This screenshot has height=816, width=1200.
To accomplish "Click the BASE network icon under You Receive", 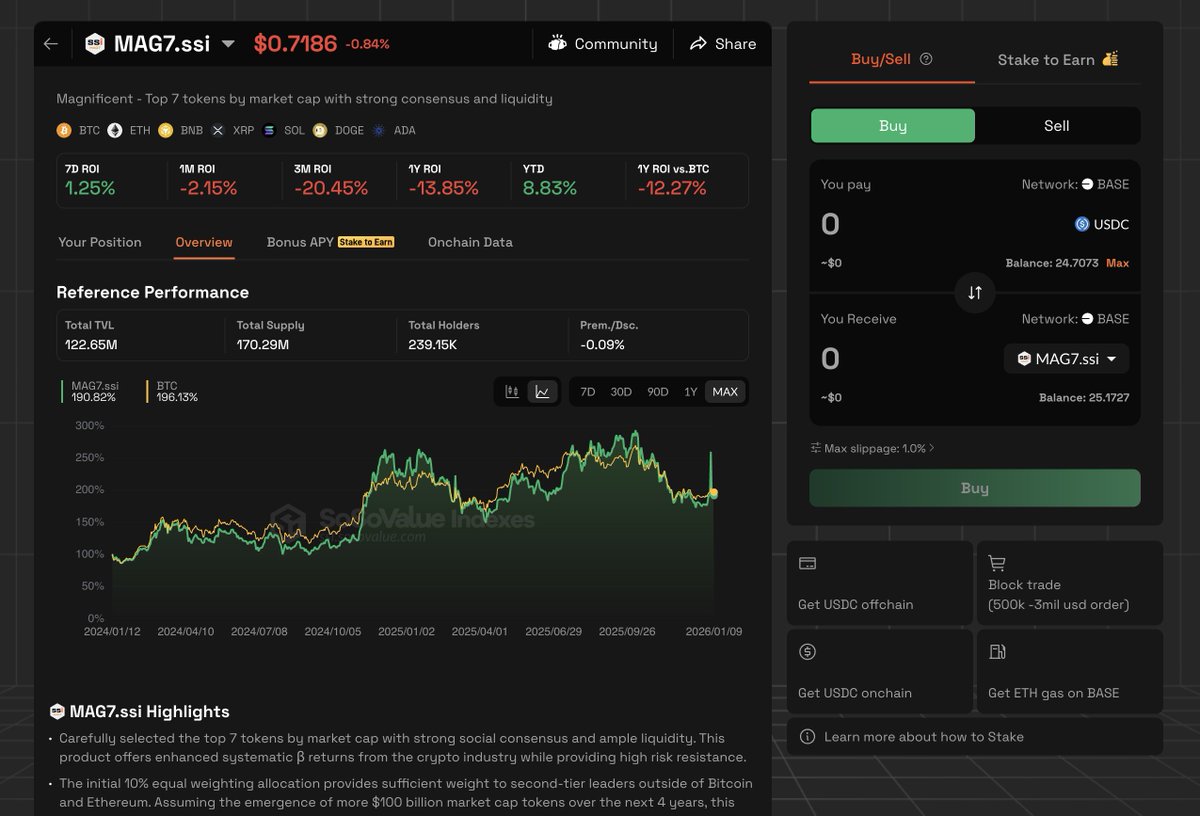I will point(1087,319).
